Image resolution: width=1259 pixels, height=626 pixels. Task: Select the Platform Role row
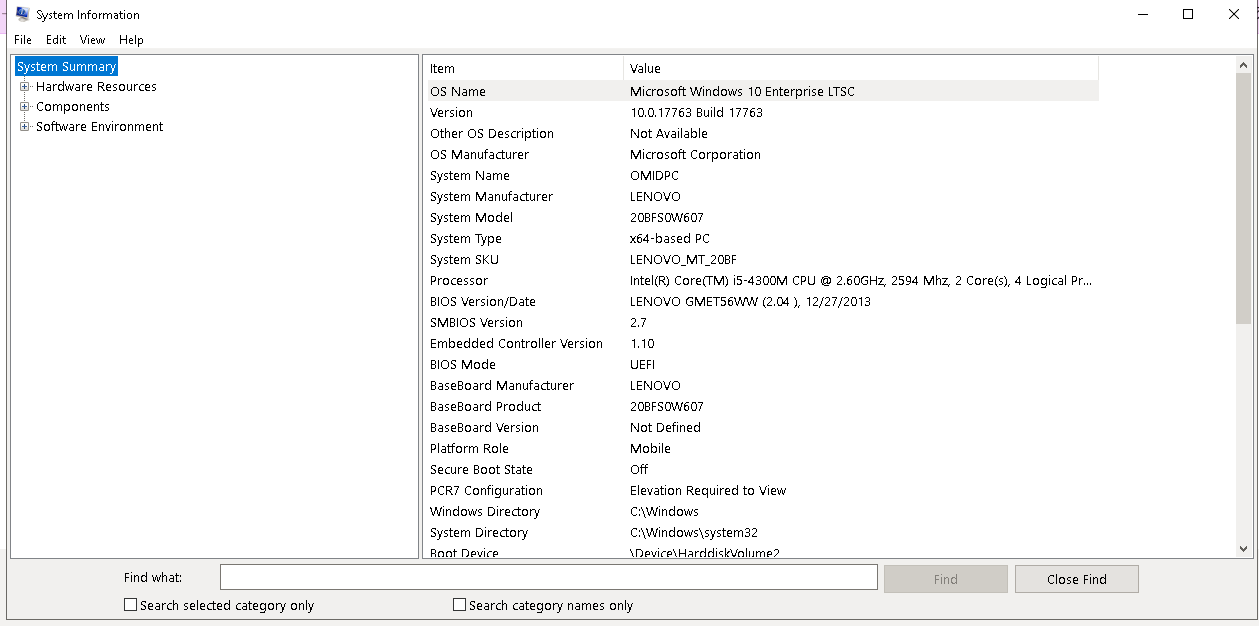[x=761, y=449]
